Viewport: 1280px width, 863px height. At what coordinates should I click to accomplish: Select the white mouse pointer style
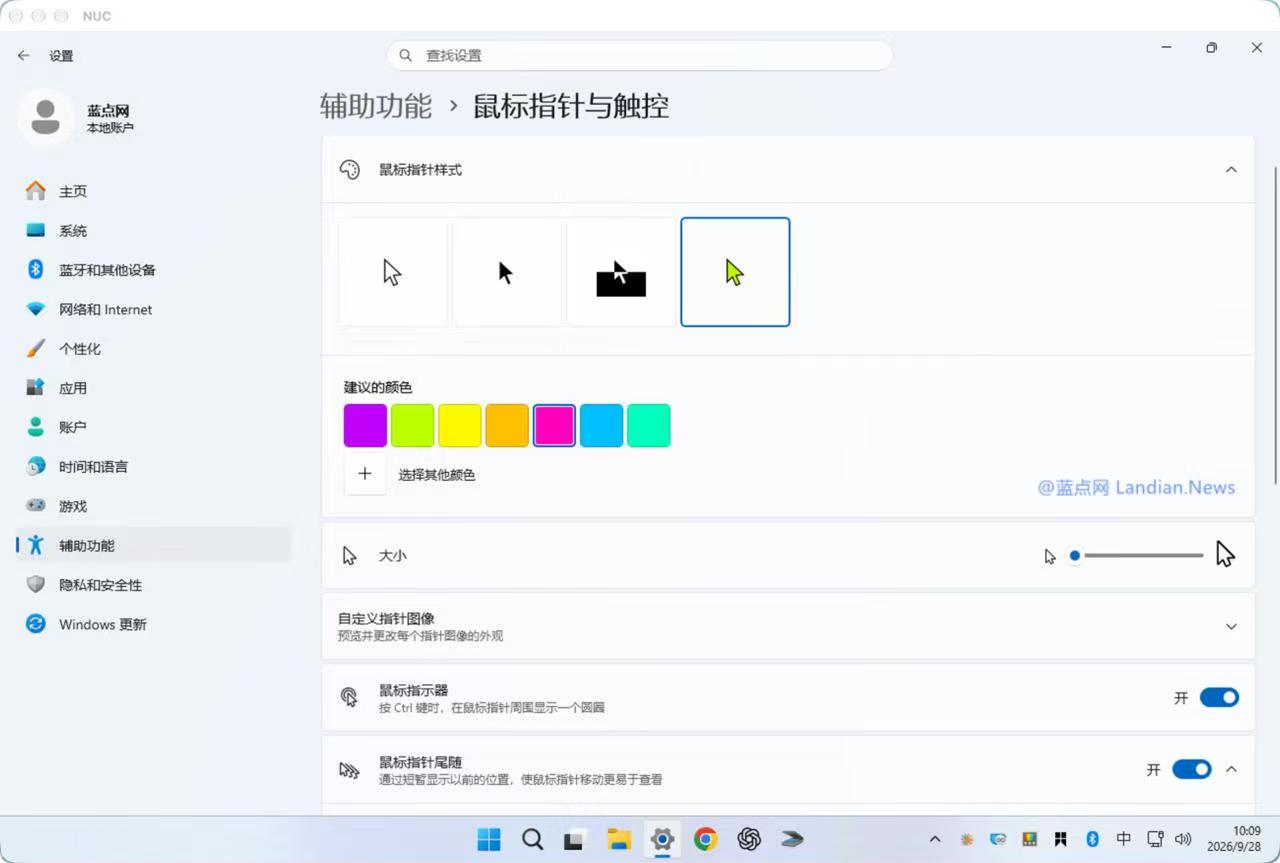pos(393,272)
